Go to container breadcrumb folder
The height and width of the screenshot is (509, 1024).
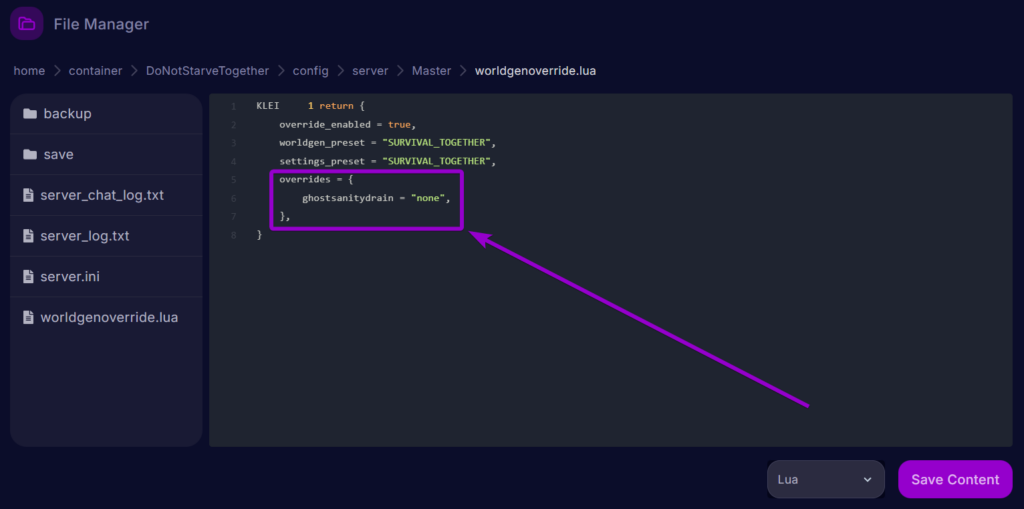click(x=96, y=71)
